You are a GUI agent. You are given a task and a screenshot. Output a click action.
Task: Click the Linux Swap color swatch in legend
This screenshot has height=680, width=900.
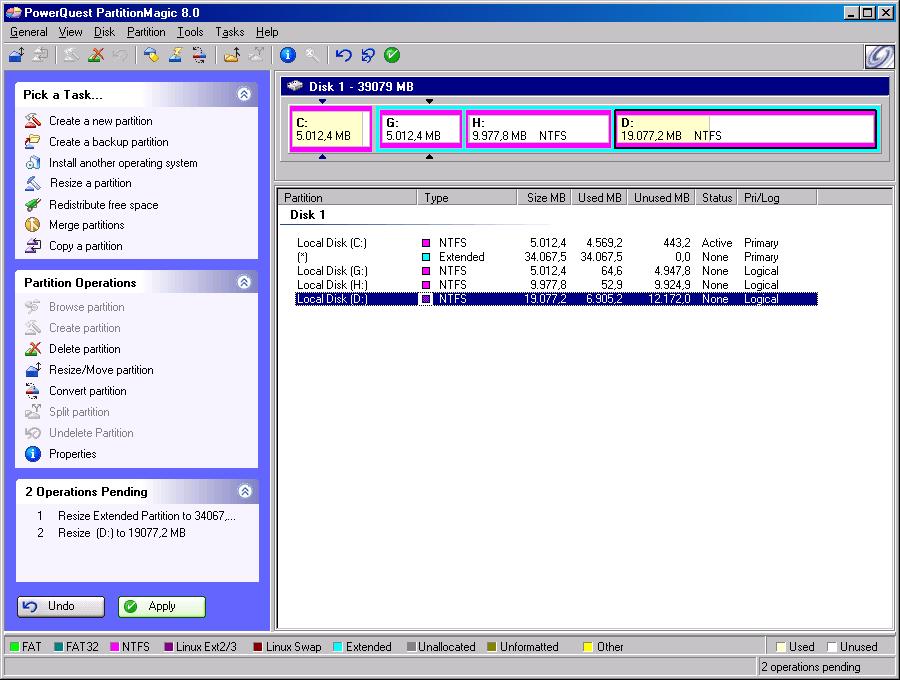click(x=258, y=647)
